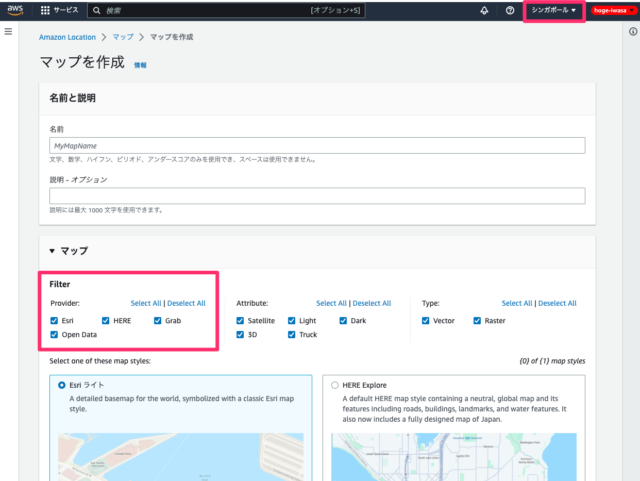Image resolution: width=640 pixels, height=481 pixels.
Task: Click the 名前と説明 section heading
Action: pyautogui.click(x=73, y=98)
